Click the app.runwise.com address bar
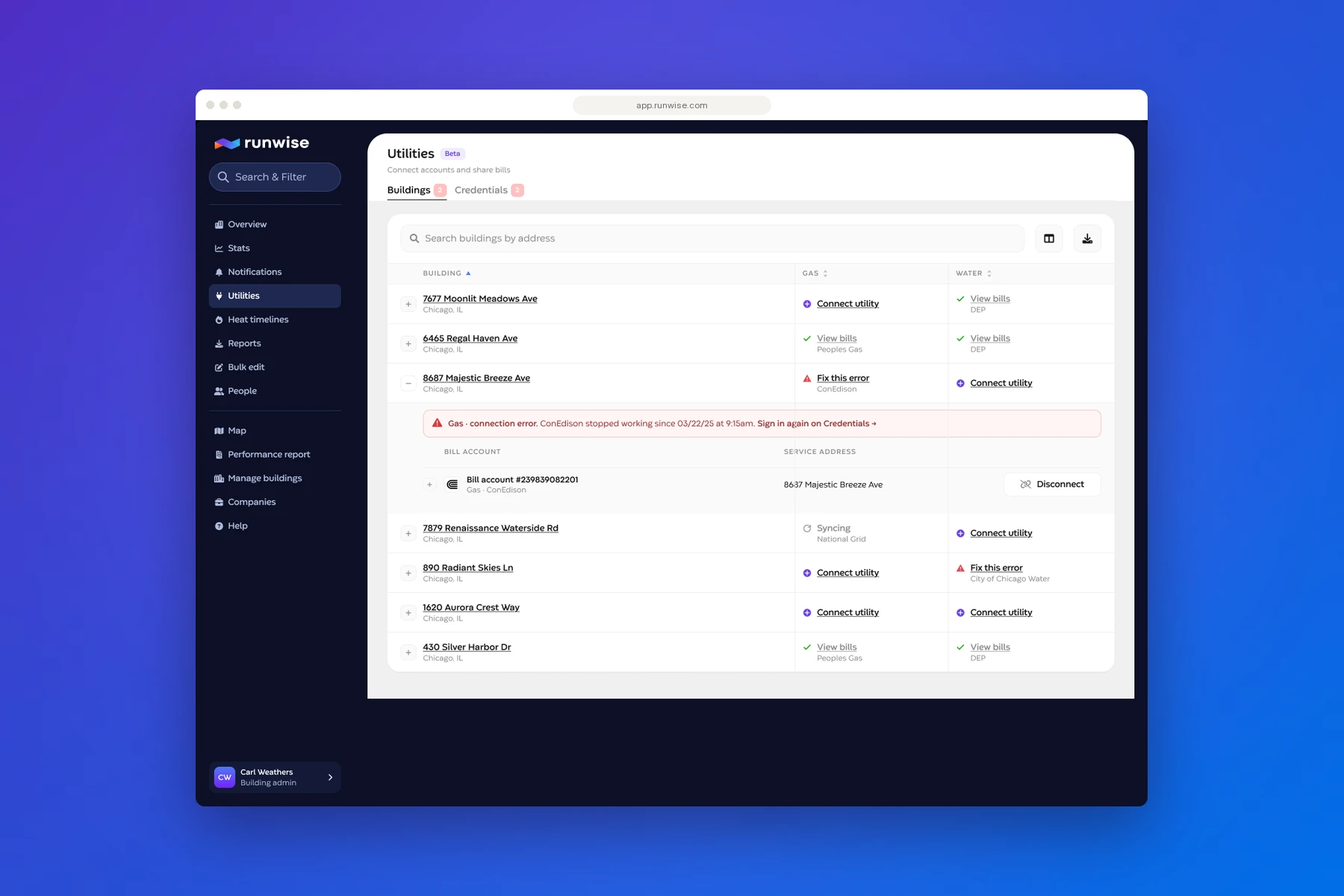 click(x=672, y=105)
